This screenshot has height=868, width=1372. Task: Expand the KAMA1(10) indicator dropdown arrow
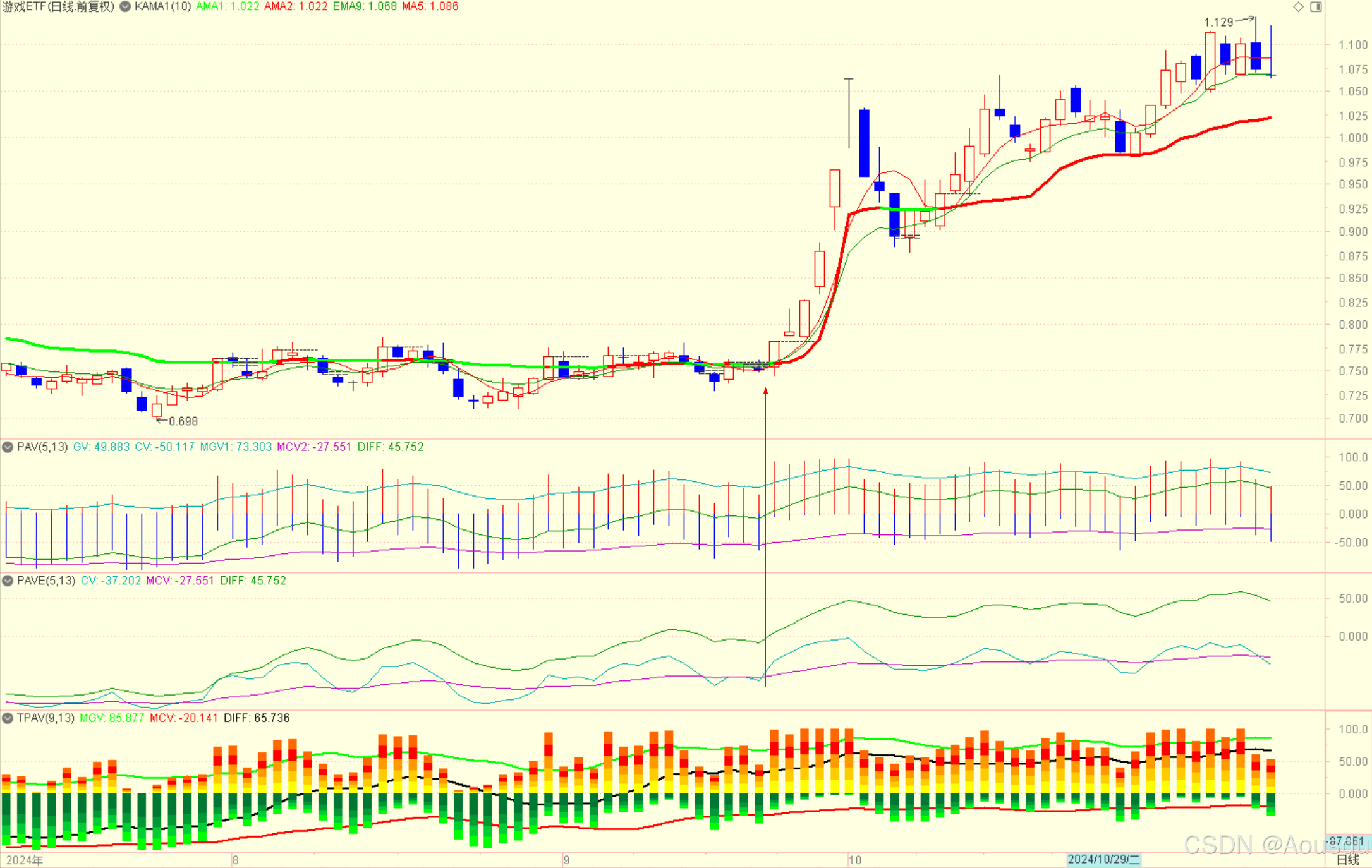(125, 6)
